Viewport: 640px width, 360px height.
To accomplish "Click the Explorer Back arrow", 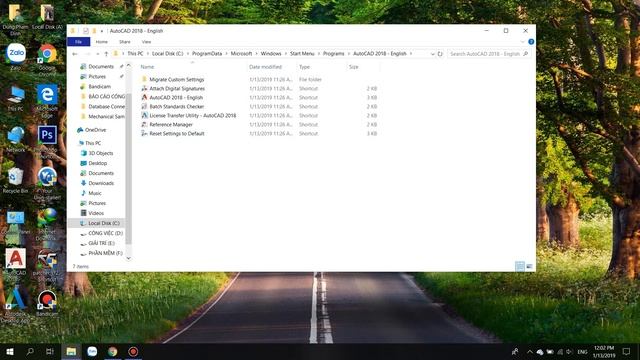I will pyautogui.click(x=75, y=53).
